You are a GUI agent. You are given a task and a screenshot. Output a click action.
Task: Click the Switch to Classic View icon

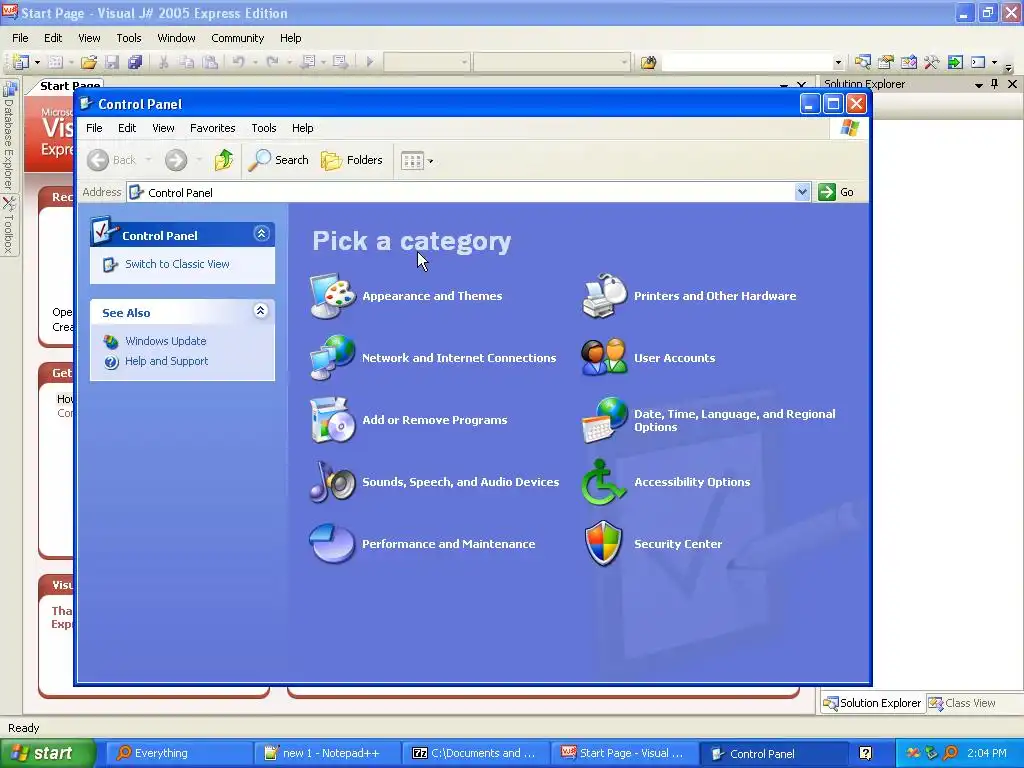(x=110, y=264)
